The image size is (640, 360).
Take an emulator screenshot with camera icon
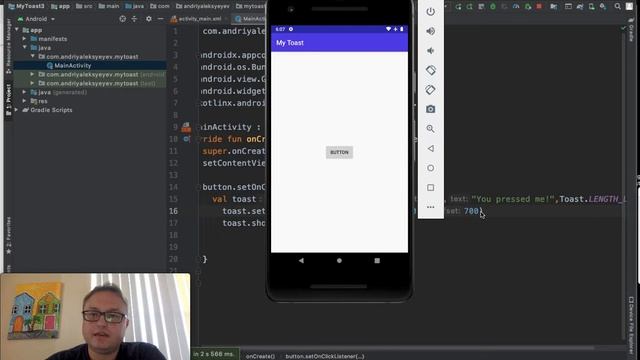coord(430,109)
